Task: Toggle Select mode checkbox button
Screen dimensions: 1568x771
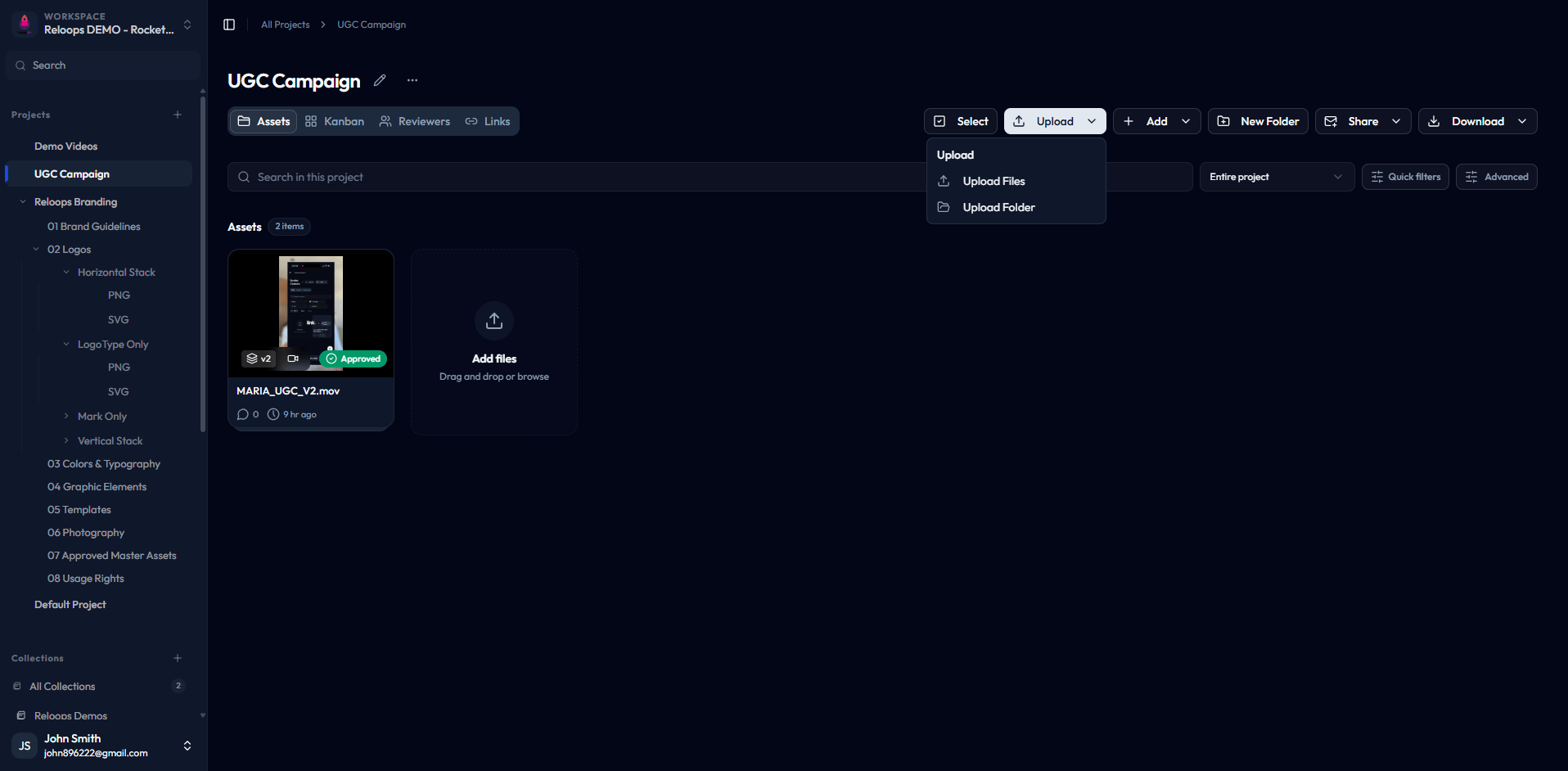Action: tap(961, 121)
